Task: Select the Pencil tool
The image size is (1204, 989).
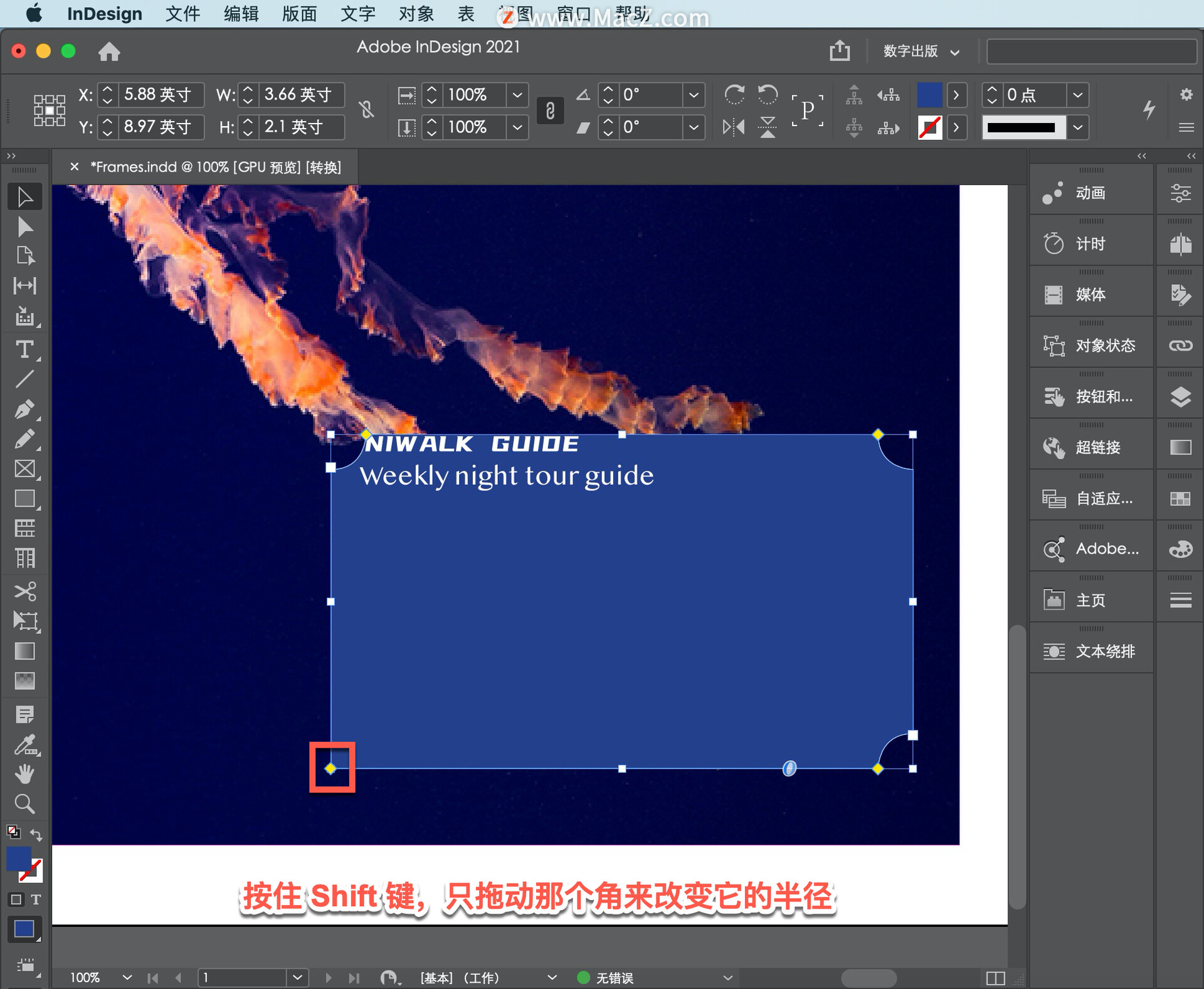Action: coord(24,439)
